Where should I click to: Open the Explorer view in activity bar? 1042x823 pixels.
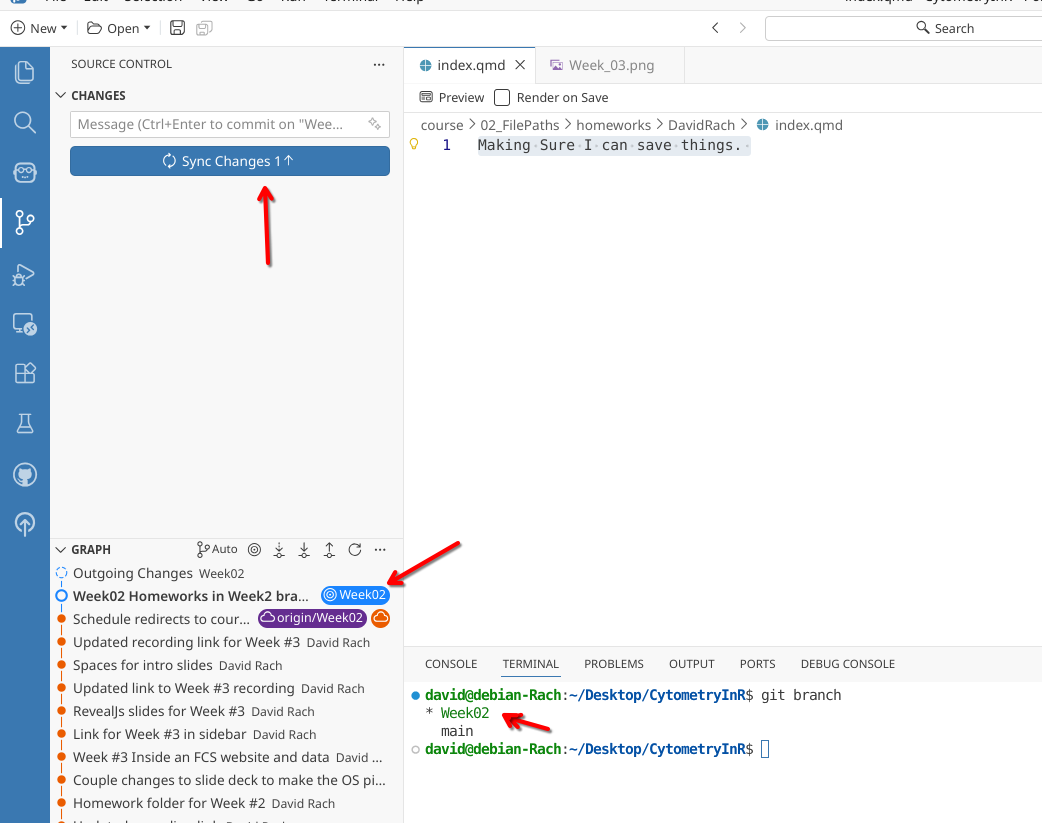point(25,72)
